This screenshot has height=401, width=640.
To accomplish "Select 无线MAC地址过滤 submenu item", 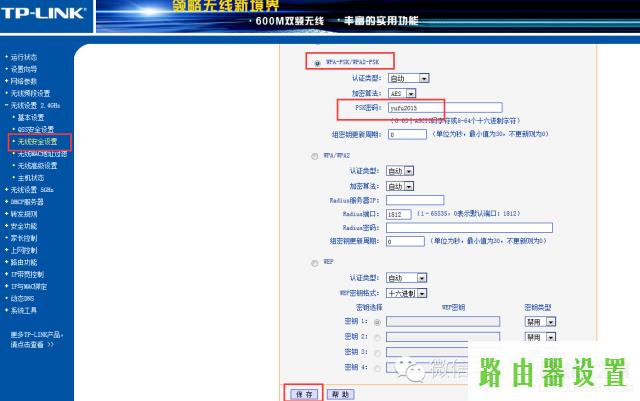I will point(42,154).
